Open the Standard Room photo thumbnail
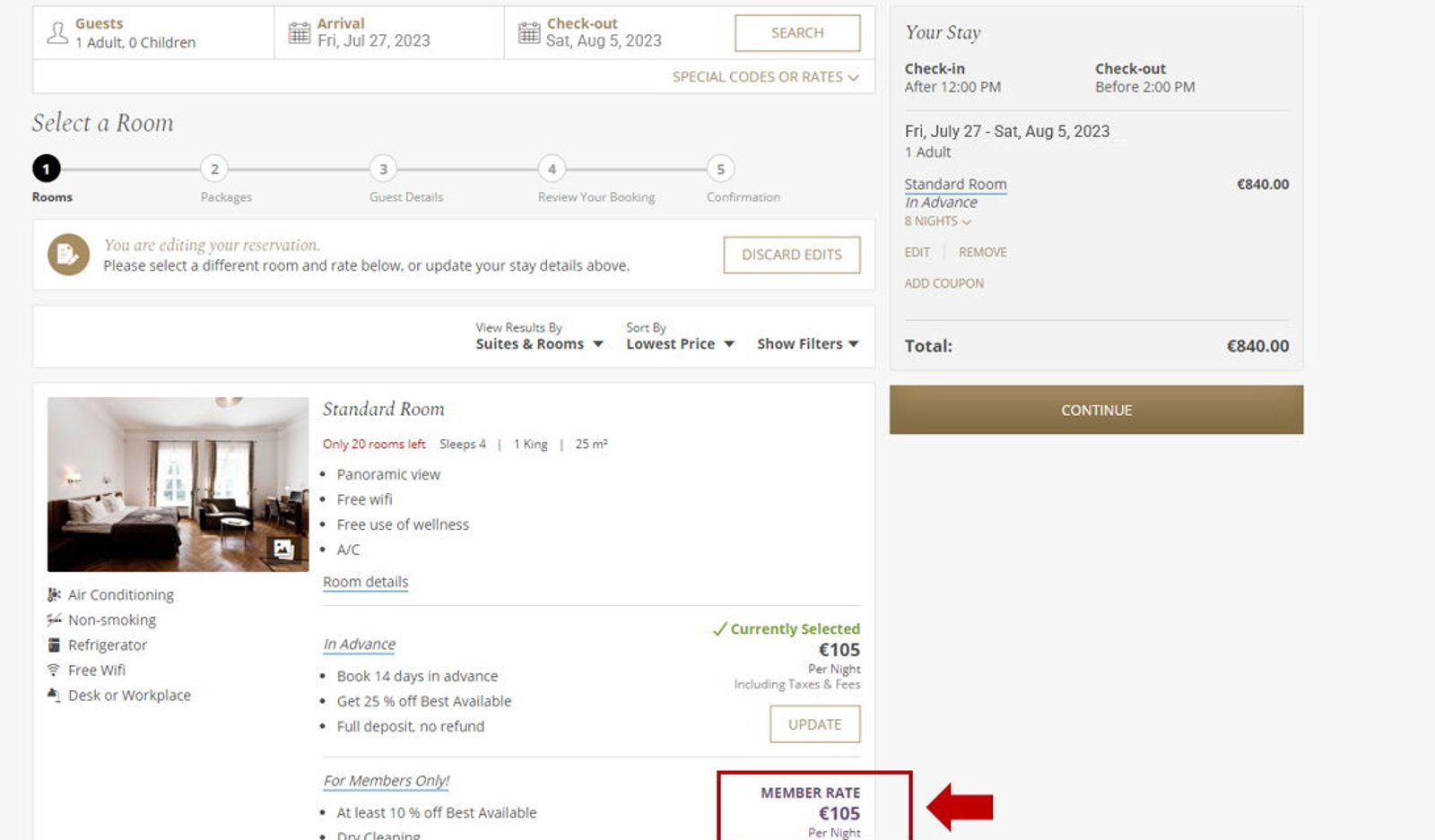 click(x=178, y=484)
